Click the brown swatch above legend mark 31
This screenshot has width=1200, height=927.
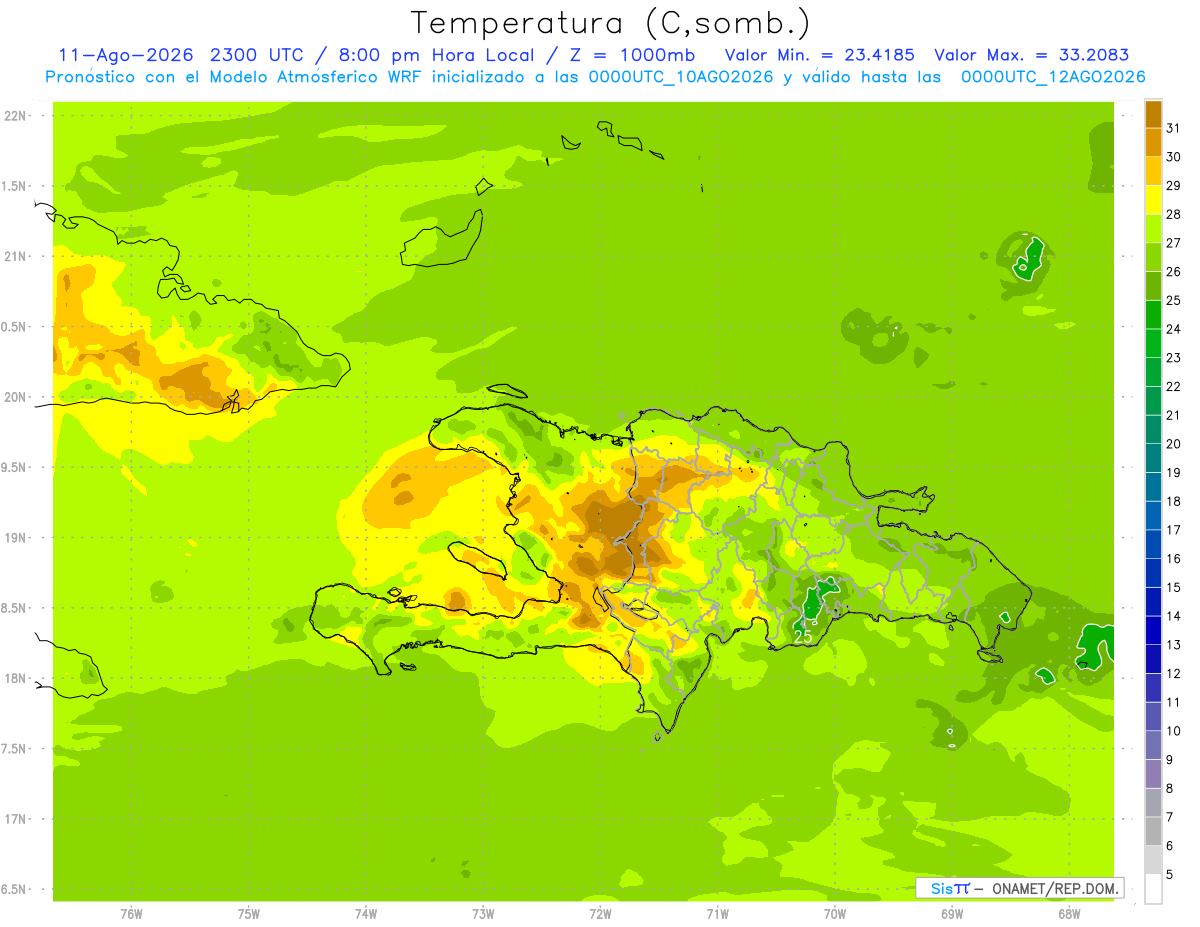pos(1153,113)
